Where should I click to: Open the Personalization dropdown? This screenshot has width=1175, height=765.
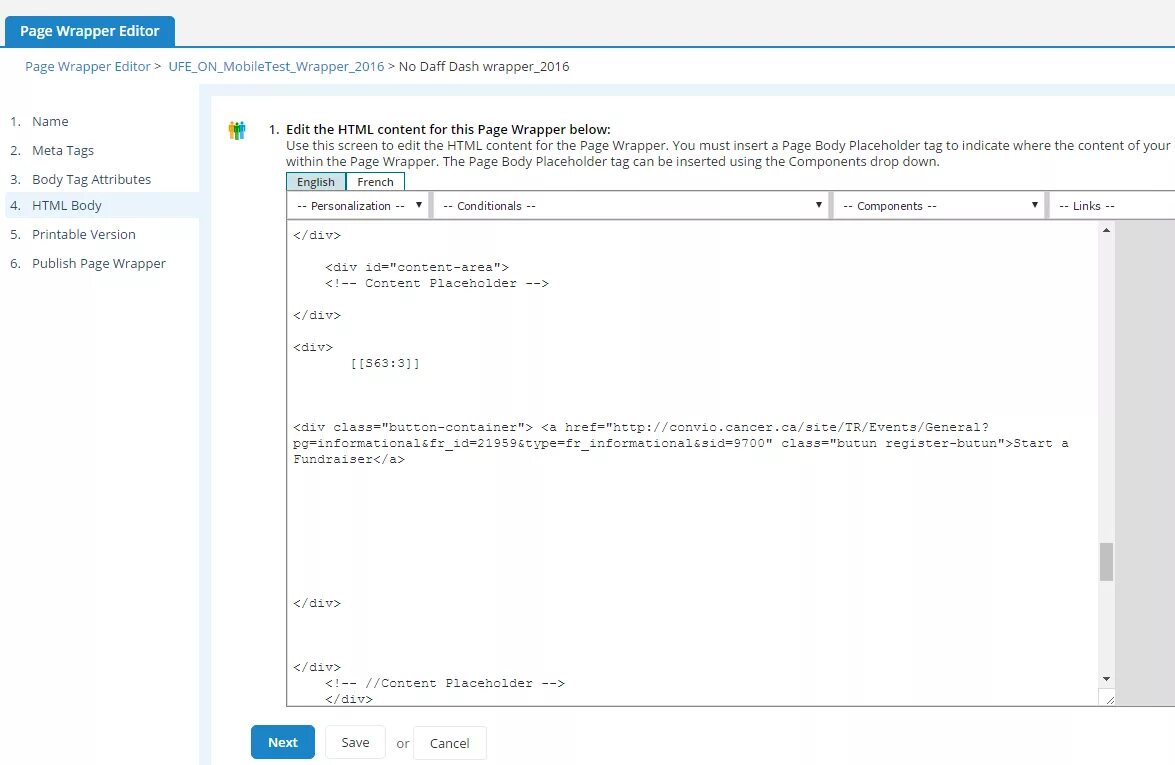pyautogui.click(x=358, y=205)
